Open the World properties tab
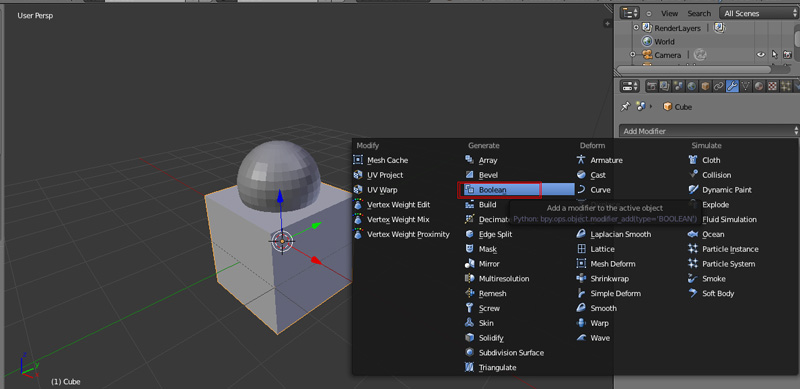This screenshot has height=389, width=800. tap(692, 86)
